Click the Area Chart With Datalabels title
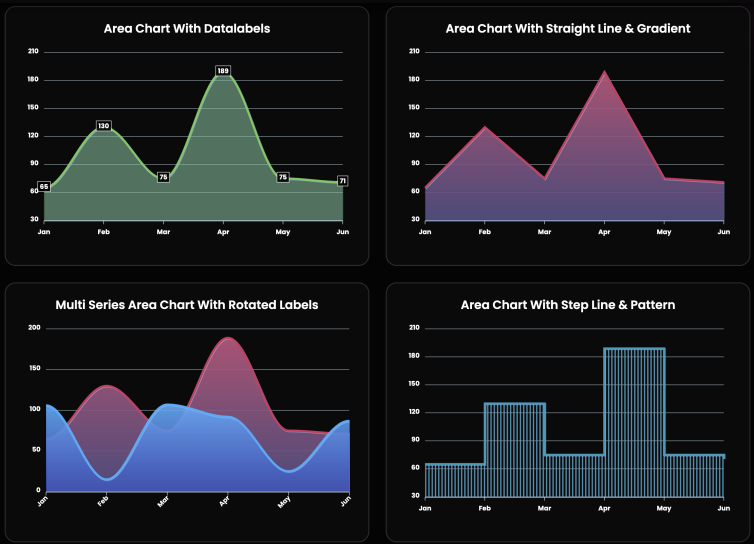The height and width of the screenshot is (544, 754). tap(187, 28)
